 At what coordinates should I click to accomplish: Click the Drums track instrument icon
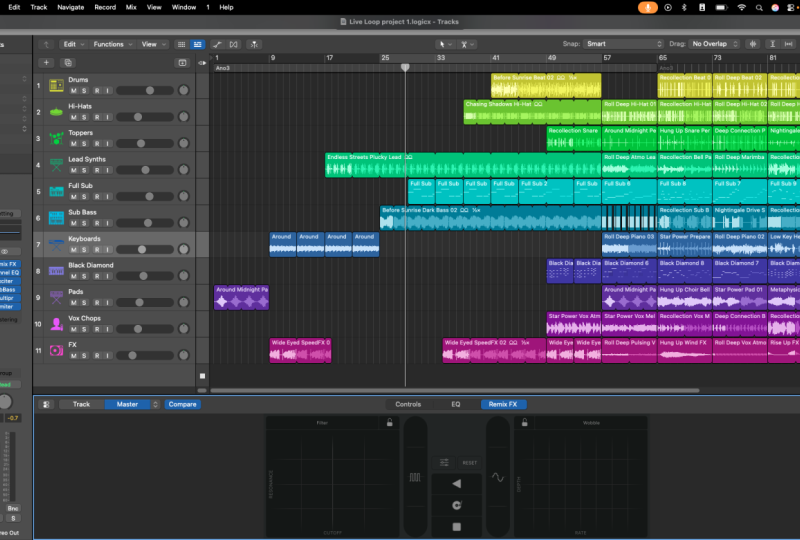pyautogui.click(x=56, y=85)
